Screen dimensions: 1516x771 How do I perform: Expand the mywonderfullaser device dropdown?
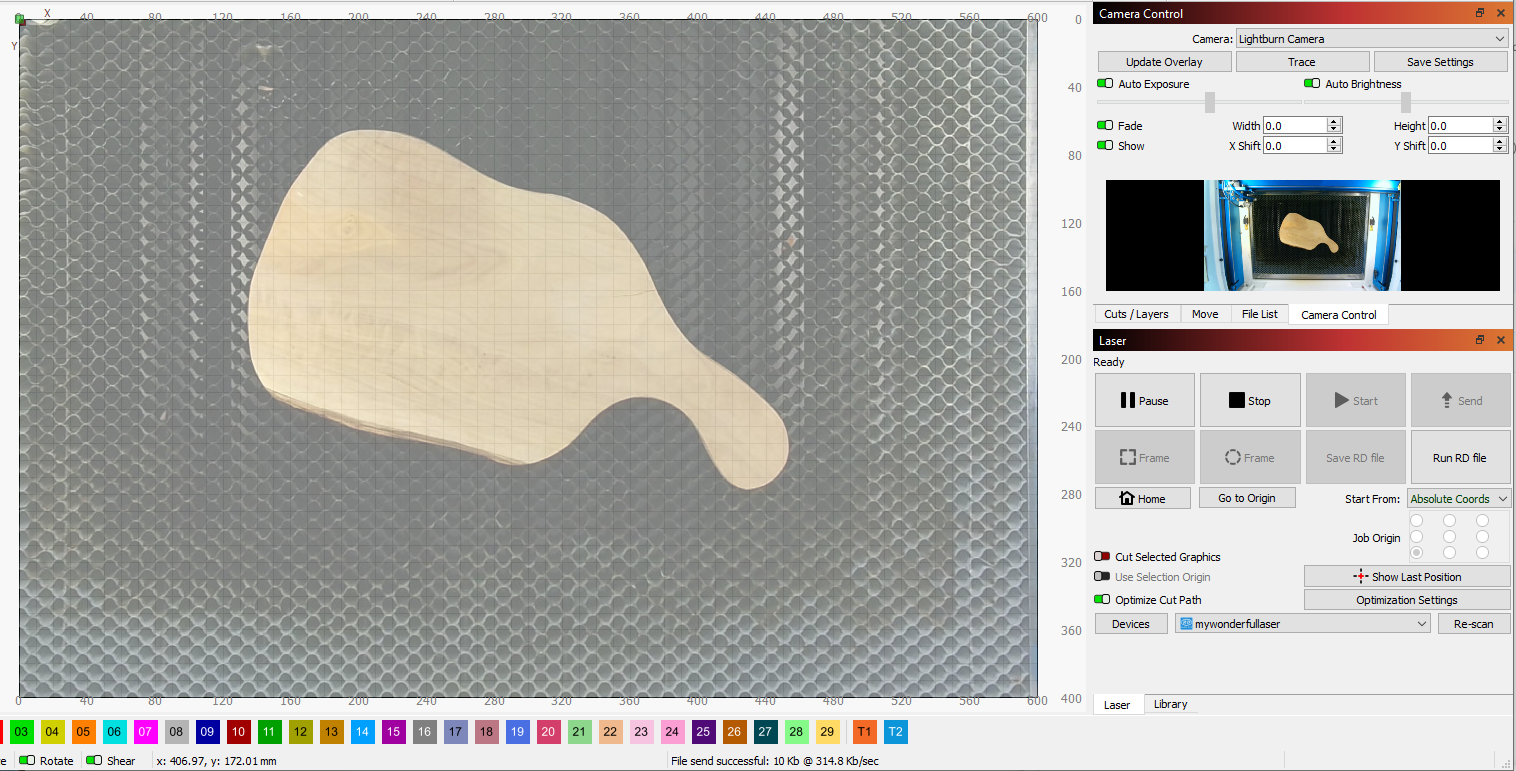pos(1303,624)
